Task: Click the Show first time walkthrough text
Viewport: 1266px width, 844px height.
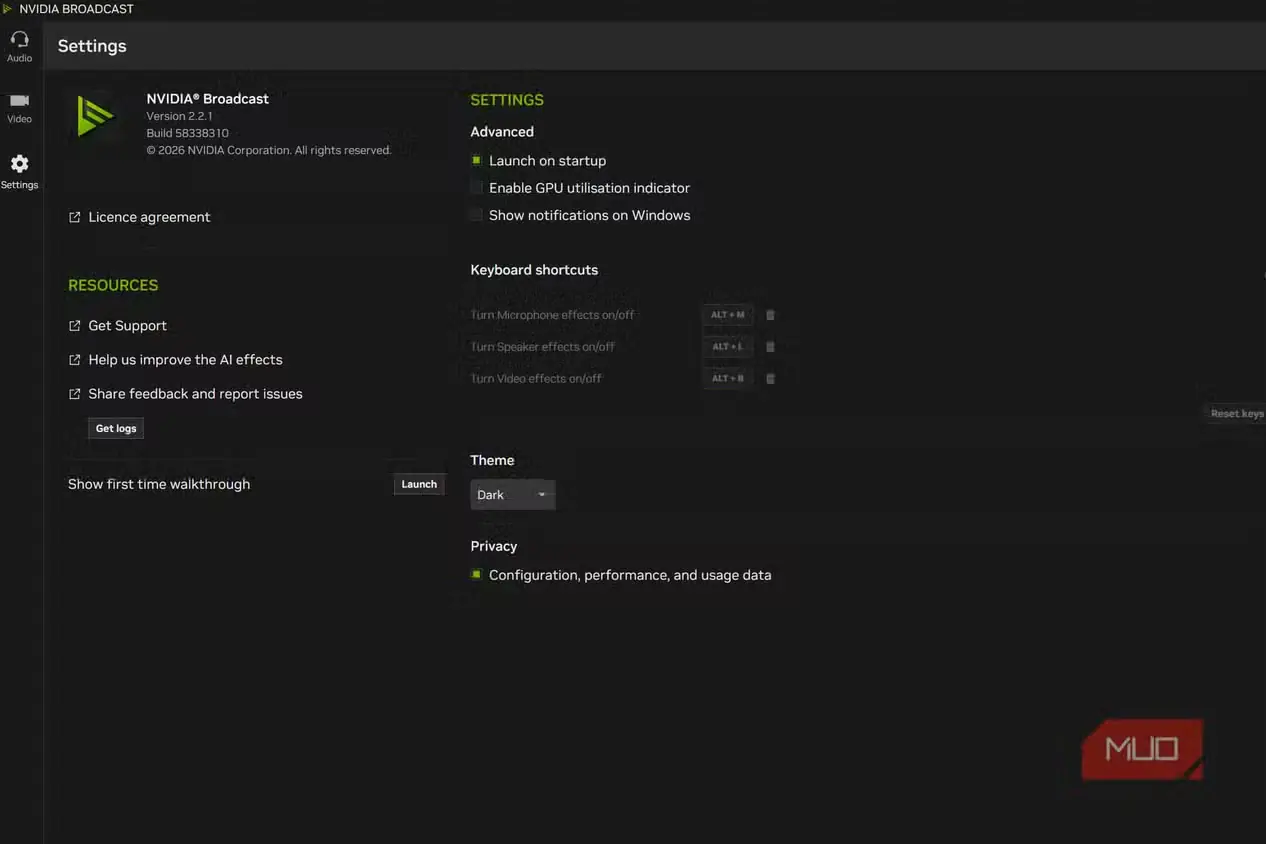Action: click(x=159, y=484)
